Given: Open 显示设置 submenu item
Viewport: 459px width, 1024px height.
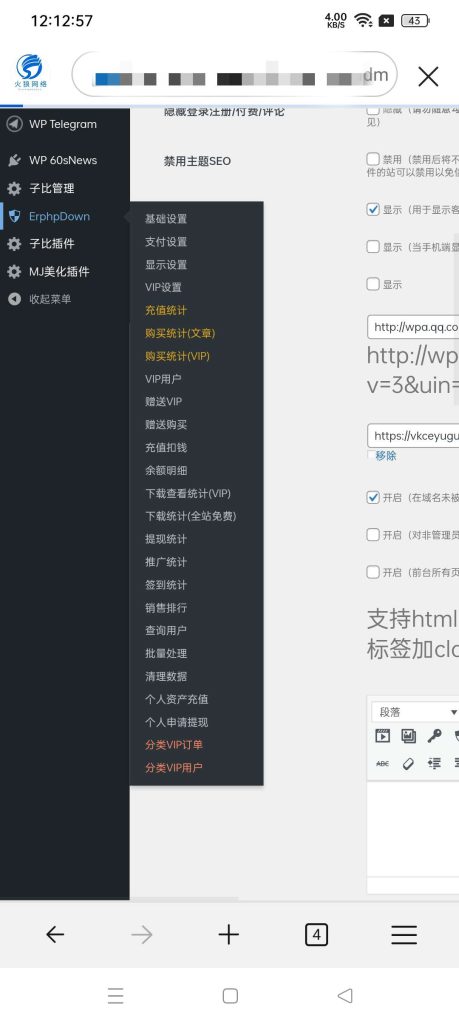Looking at the screenshot, I should 166,264.
